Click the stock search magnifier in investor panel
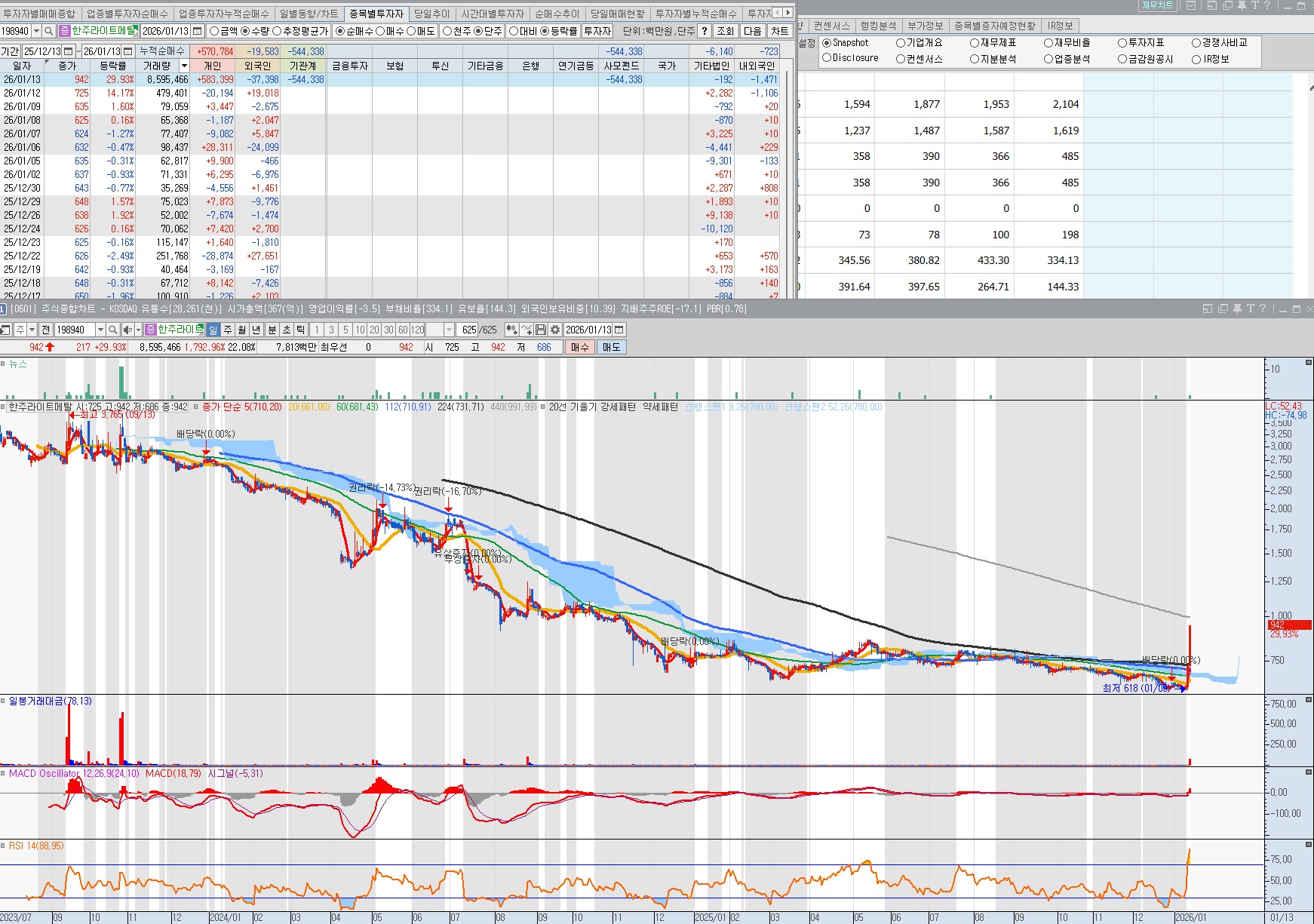1314x924 pixels. pos(49,31)
